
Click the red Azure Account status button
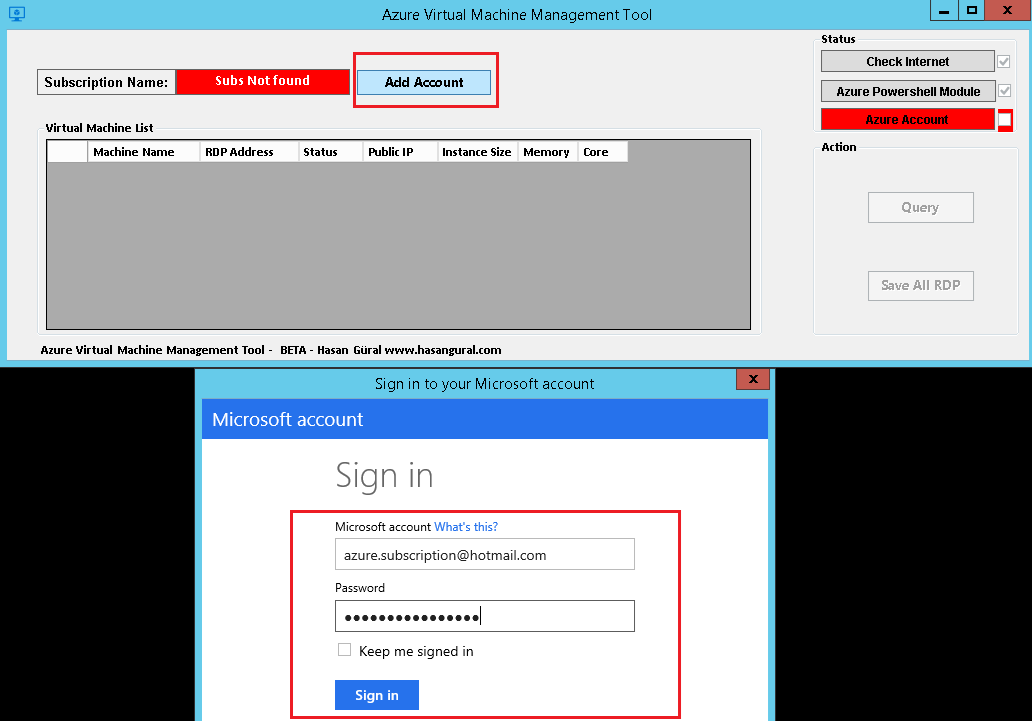[907, 120]
